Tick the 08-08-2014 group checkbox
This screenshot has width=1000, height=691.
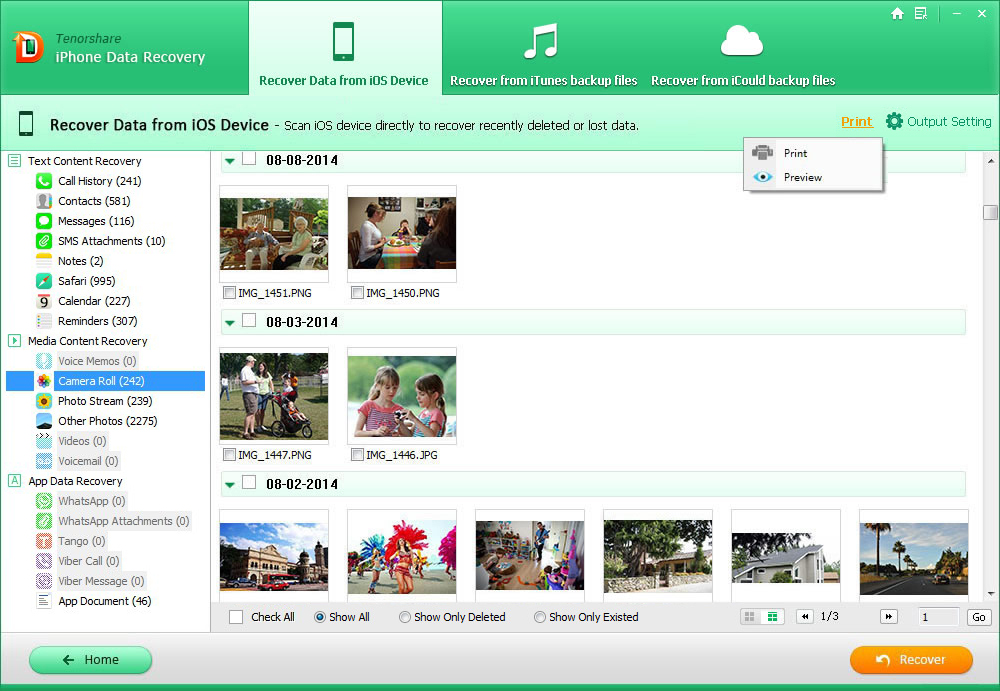click(x=249, y=159)
